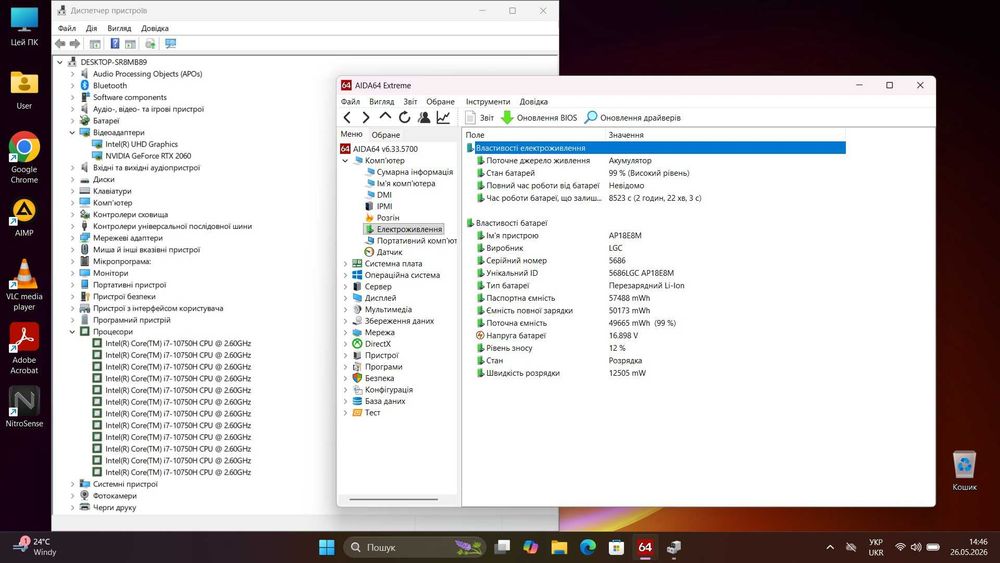Expand Мережеві адаптери in Device Manager
Image resolution: width=1000 pixels, height=563 pixels.
click(72, 238)
